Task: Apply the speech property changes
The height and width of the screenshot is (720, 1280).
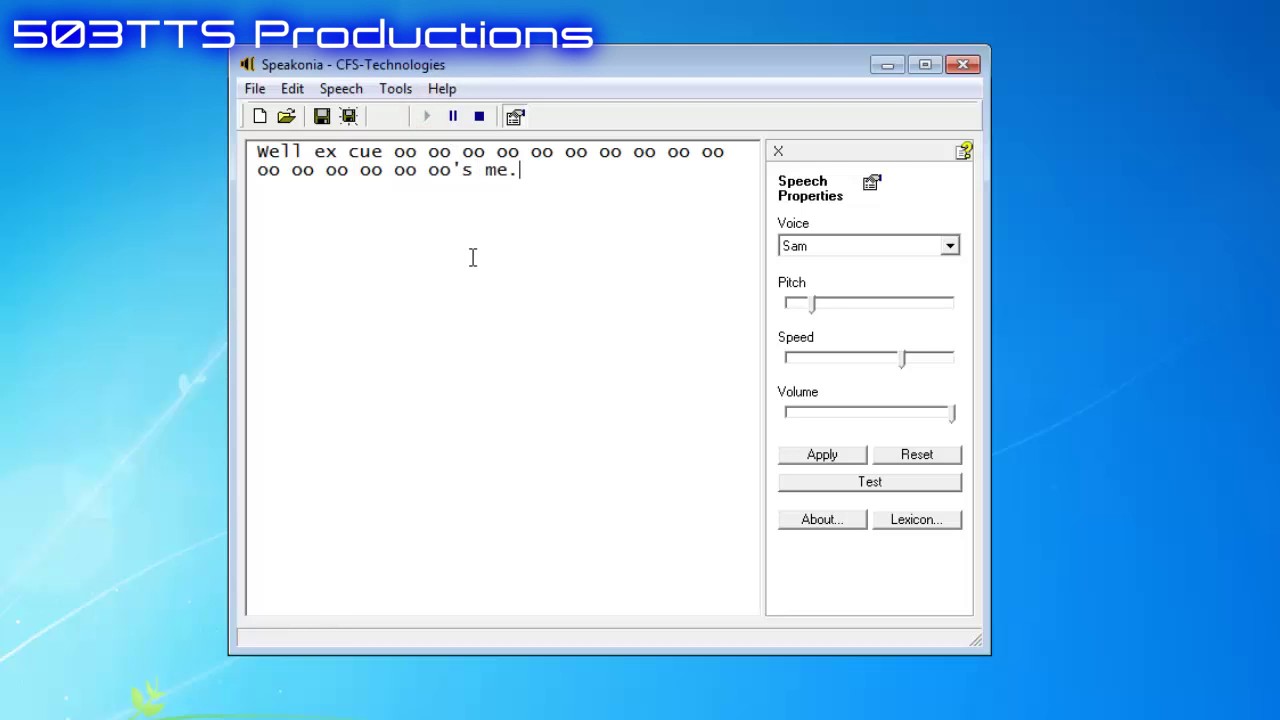Action: point(822,455)
